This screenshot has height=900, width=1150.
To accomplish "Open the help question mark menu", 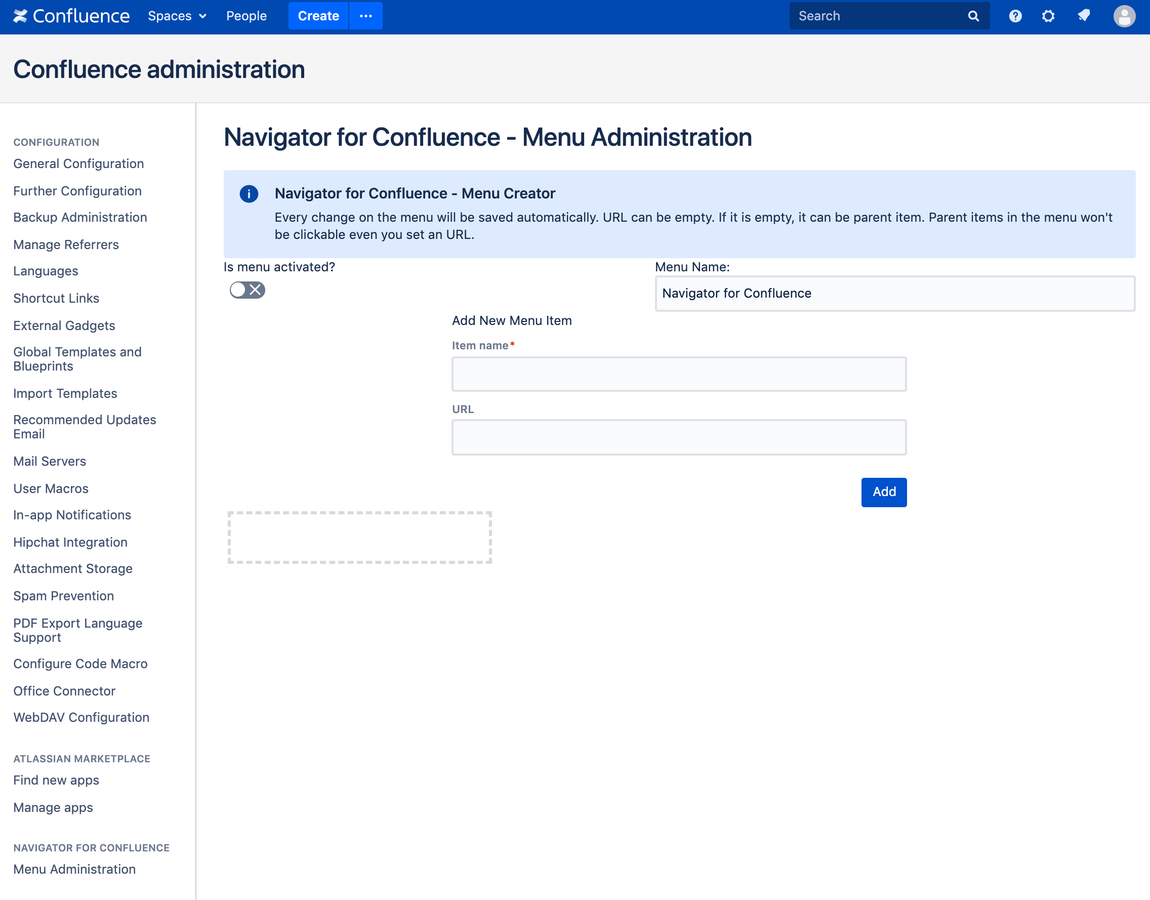I will click(x=1015, y=16).
